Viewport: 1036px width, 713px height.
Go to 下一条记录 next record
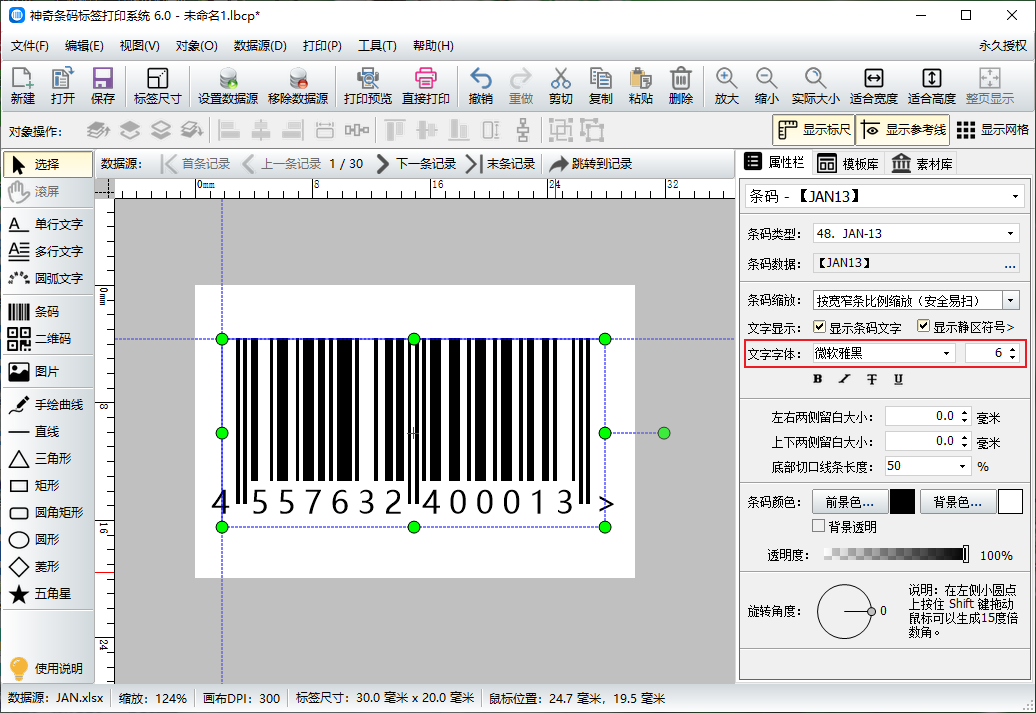[416, 164]
